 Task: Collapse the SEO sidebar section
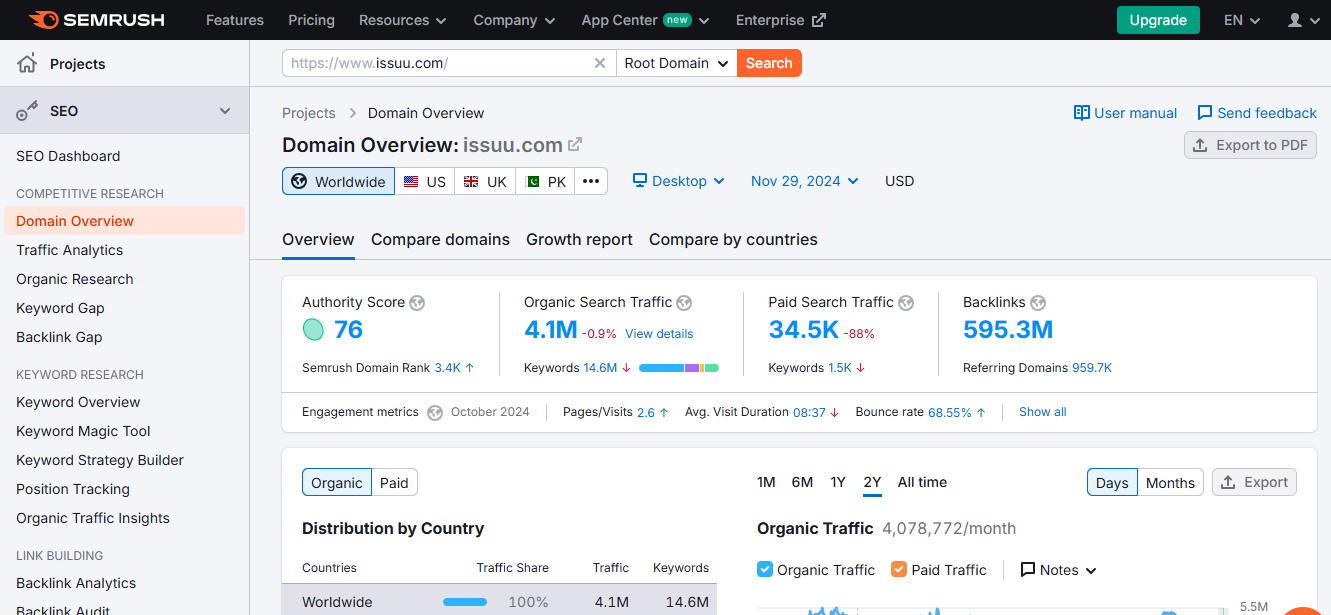point(225,111)
